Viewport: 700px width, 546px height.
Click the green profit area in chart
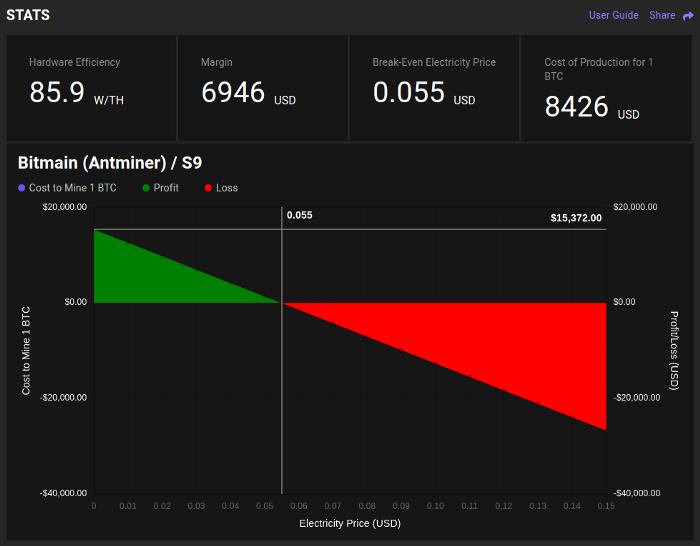152,278
